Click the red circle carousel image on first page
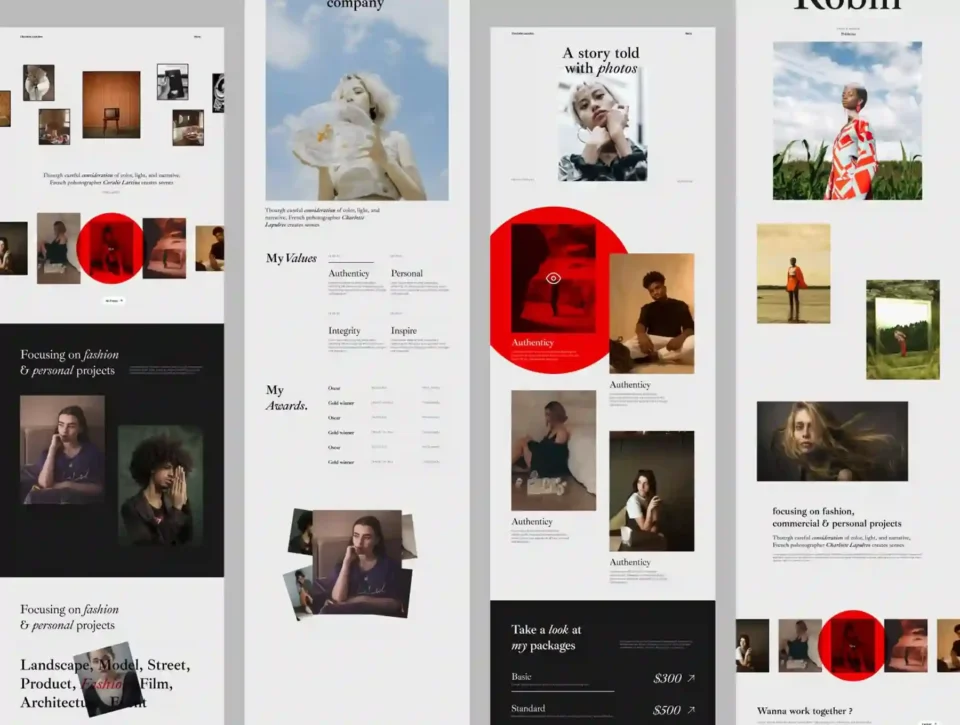Image resolution: width=960 pixels, height=725 pixels. coord(110,248)
